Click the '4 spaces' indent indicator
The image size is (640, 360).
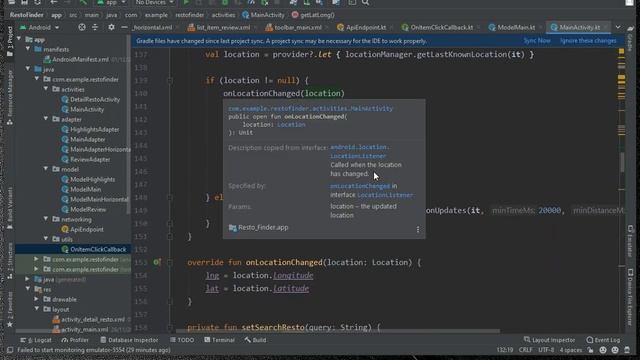571,350
